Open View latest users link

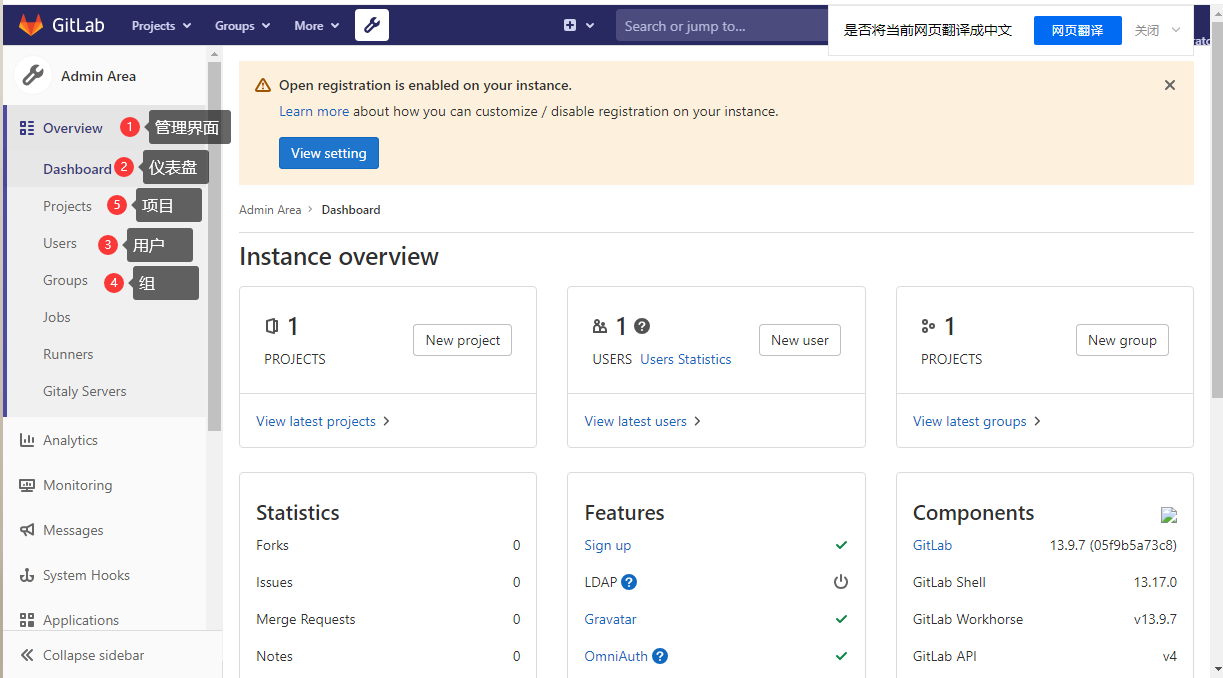643,421
